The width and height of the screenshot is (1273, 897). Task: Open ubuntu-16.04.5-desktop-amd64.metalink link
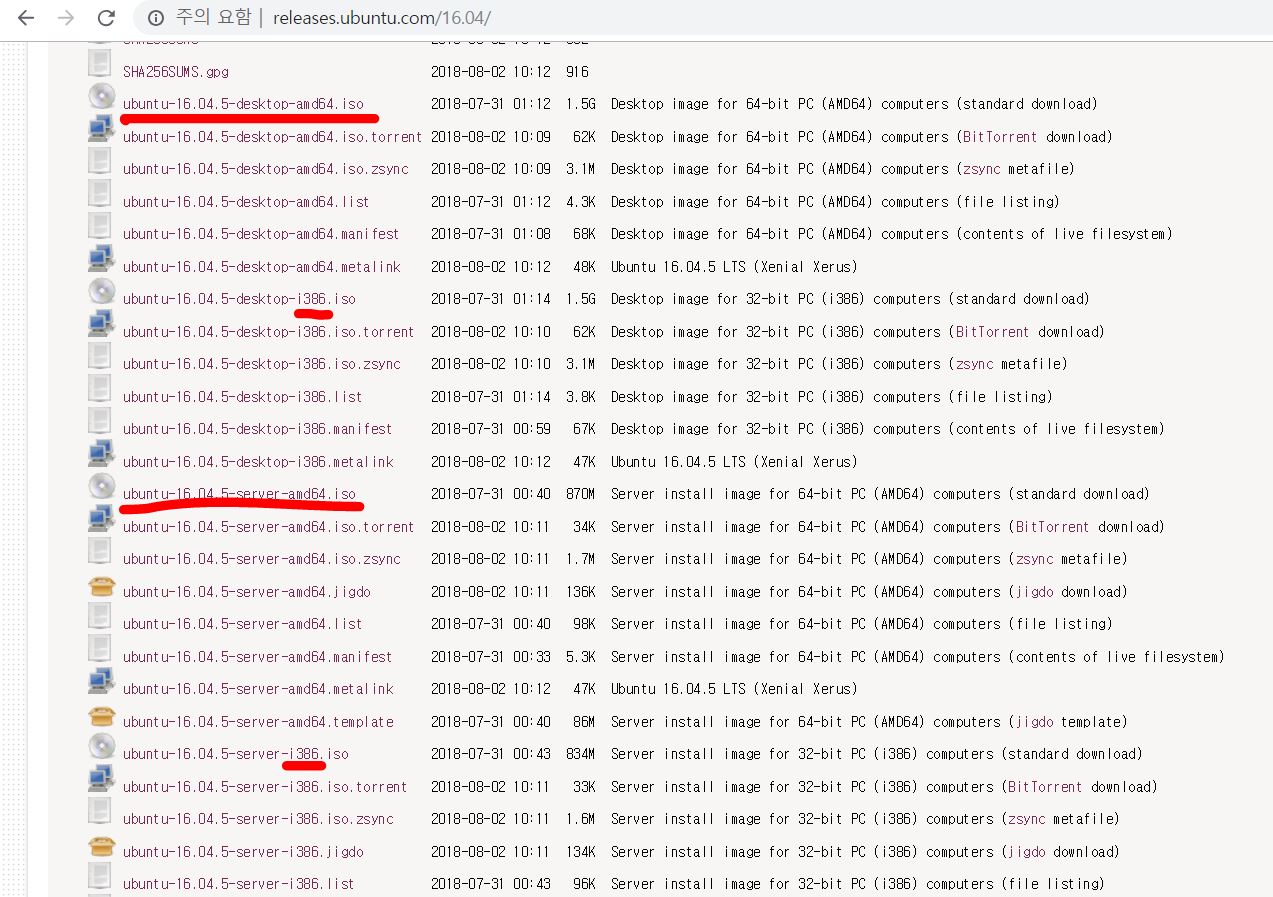[x=262, y=267]
